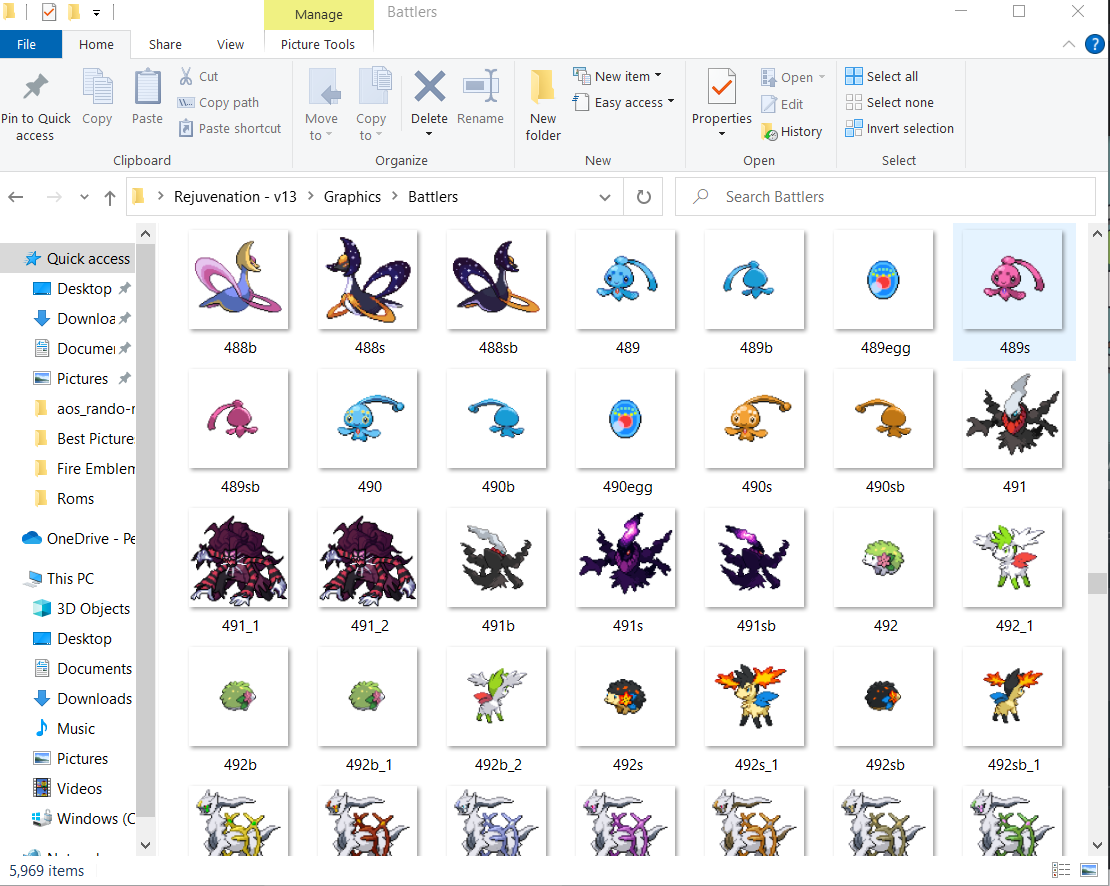Image resolution: width=1110 pixels, height=886 pixels.
Task: Click the Properties icon in ribbon
Action: pos(721,88)
